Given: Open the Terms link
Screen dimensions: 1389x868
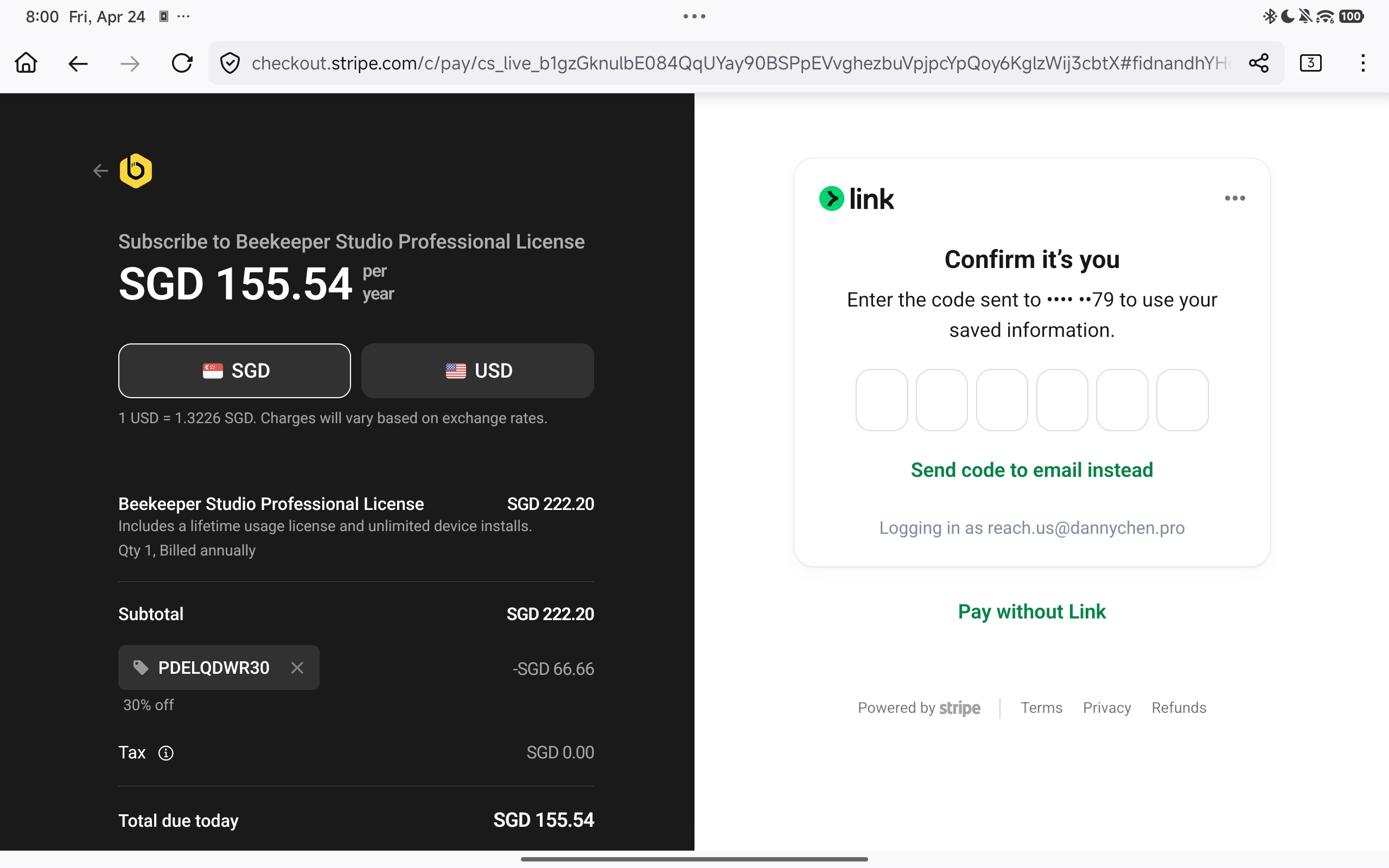Looking at the screenshot, I should [1041, 708].
